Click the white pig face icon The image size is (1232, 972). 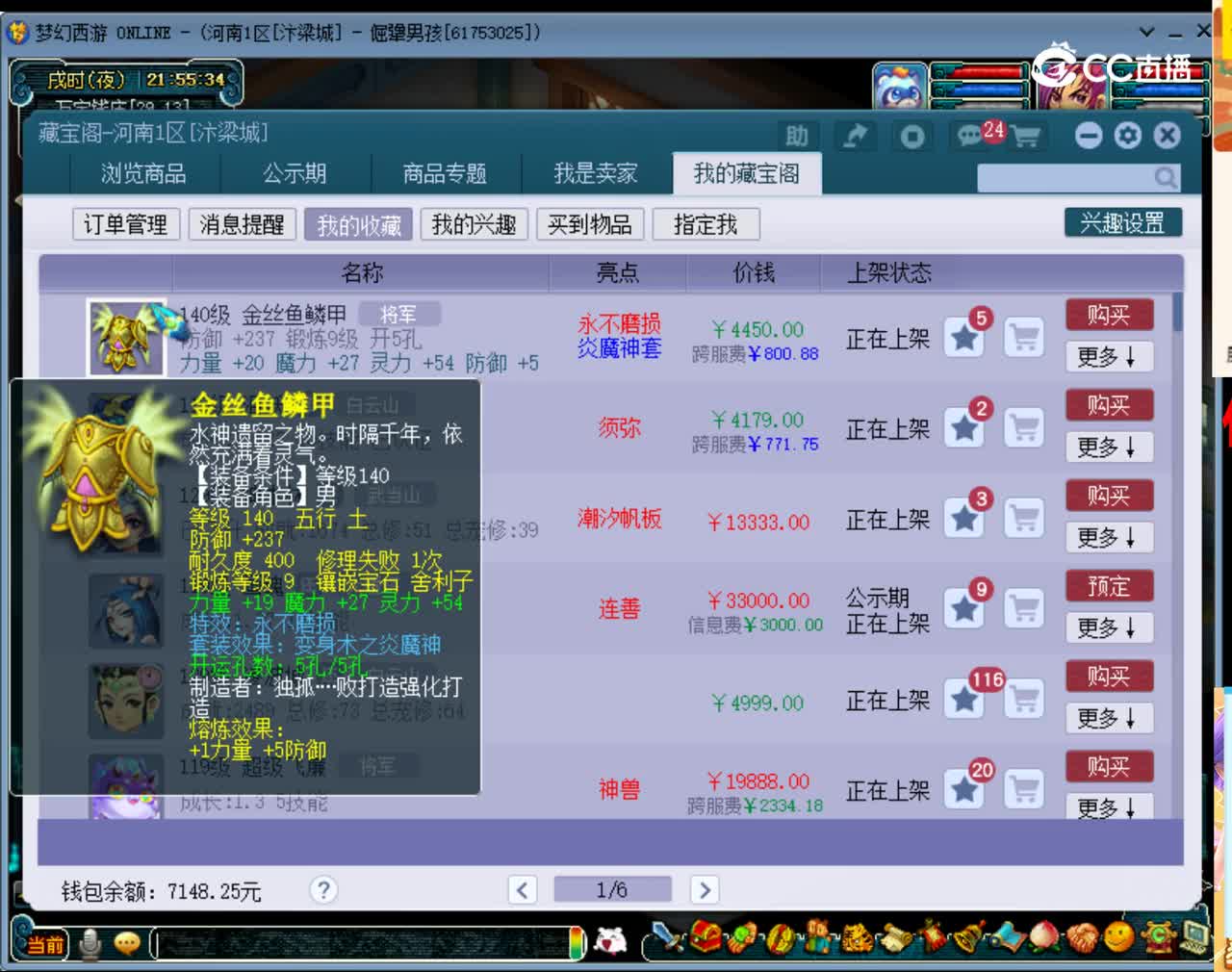(610, 941)
